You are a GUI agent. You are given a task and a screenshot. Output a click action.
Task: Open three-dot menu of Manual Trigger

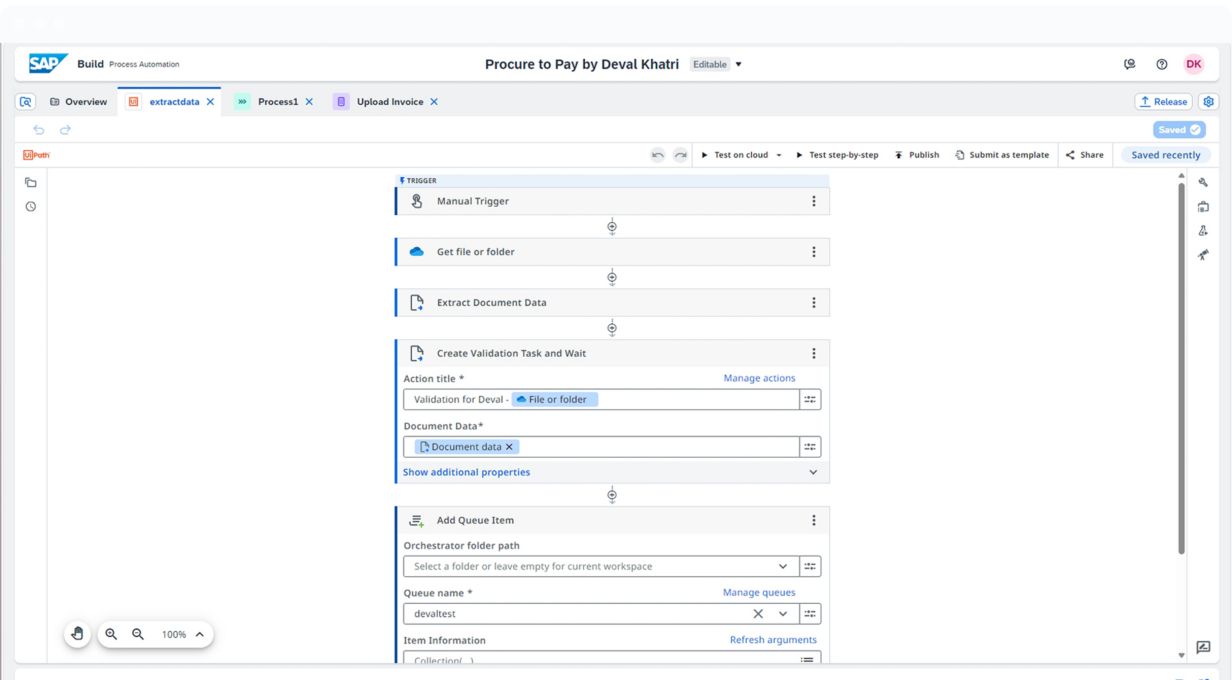[813, 201]
